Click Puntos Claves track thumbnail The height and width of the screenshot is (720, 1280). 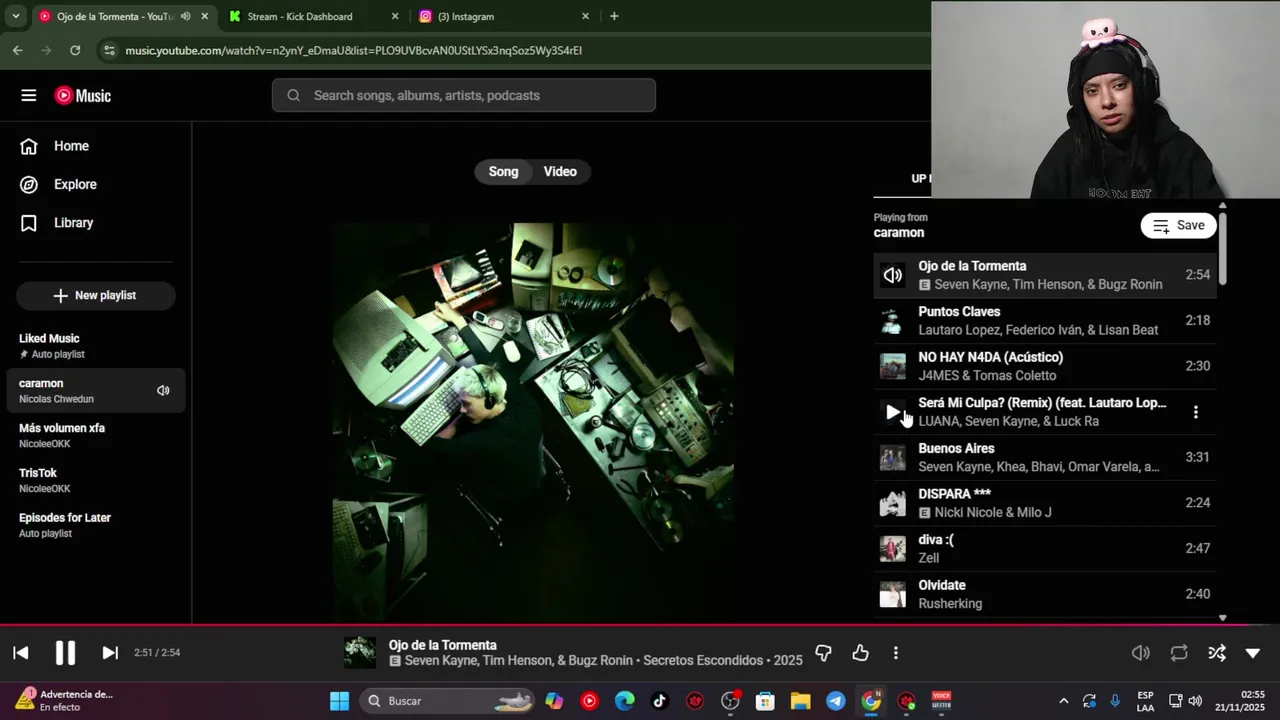click(893, 321)
